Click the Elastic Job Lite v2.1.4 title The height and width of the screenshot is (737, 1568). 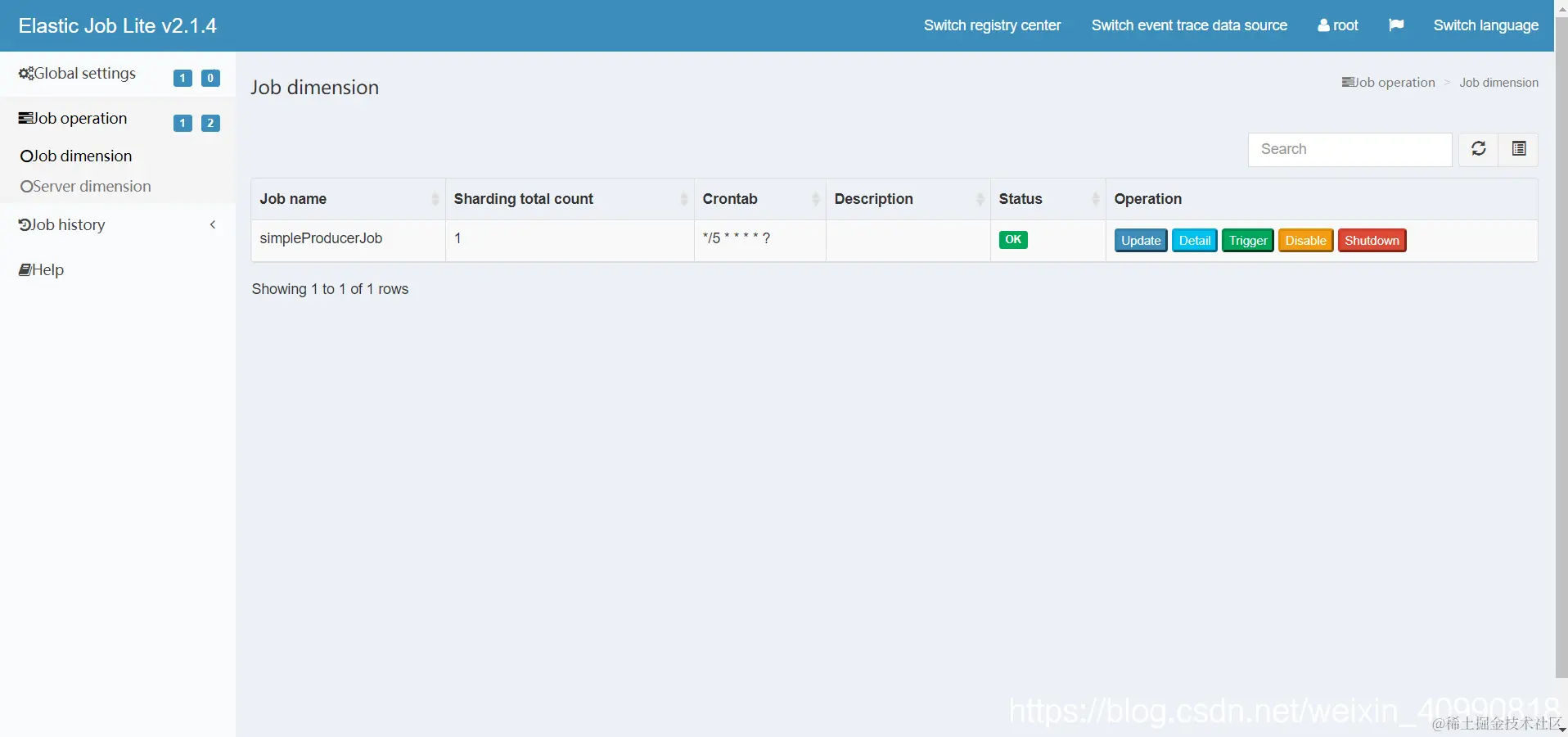118,25
